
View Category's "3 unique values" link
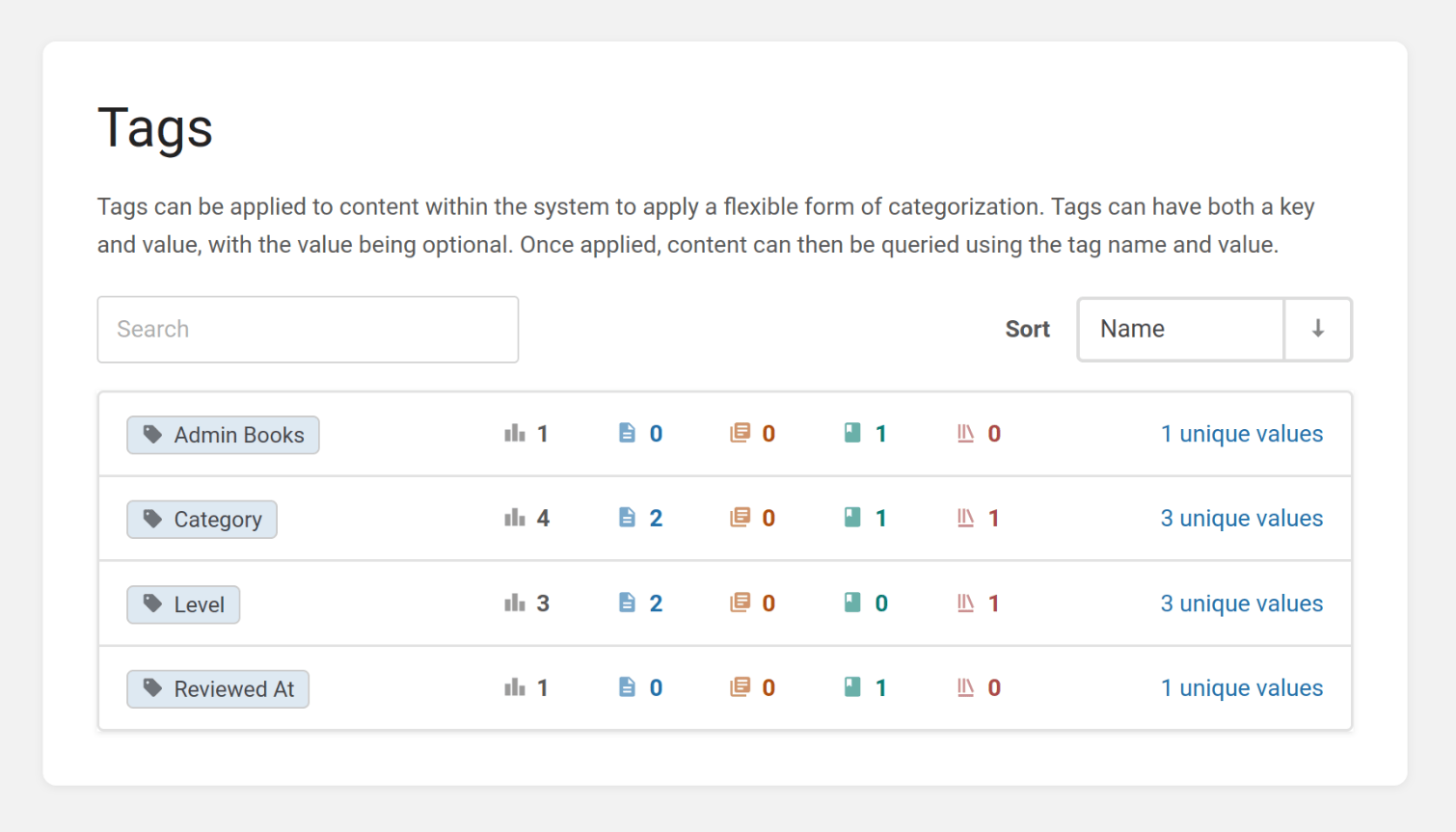pos(1241,519)
